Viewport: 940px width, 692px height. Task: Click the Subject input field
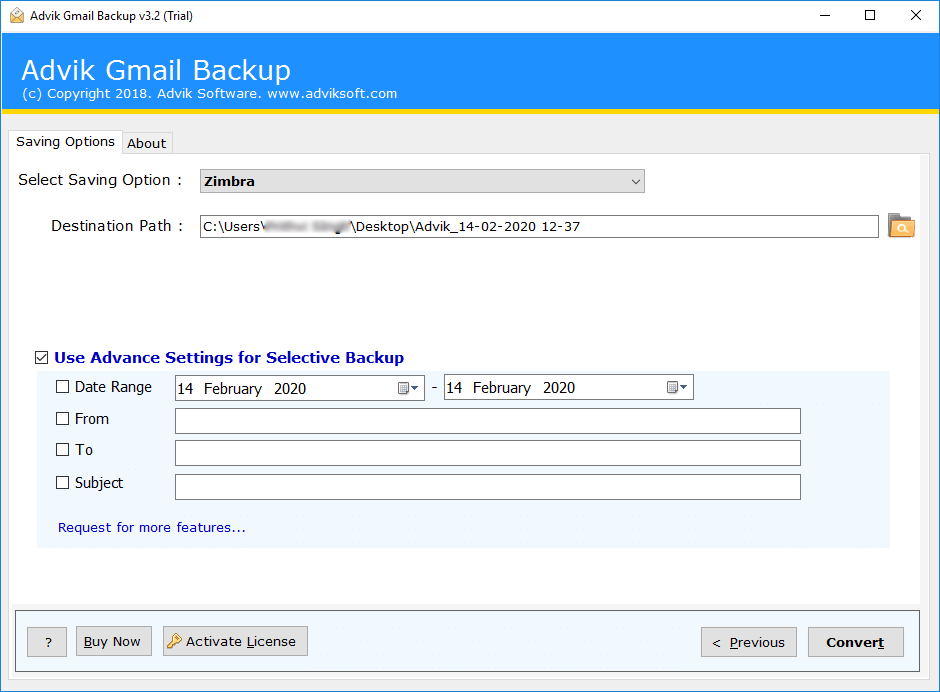click(487, 487)
